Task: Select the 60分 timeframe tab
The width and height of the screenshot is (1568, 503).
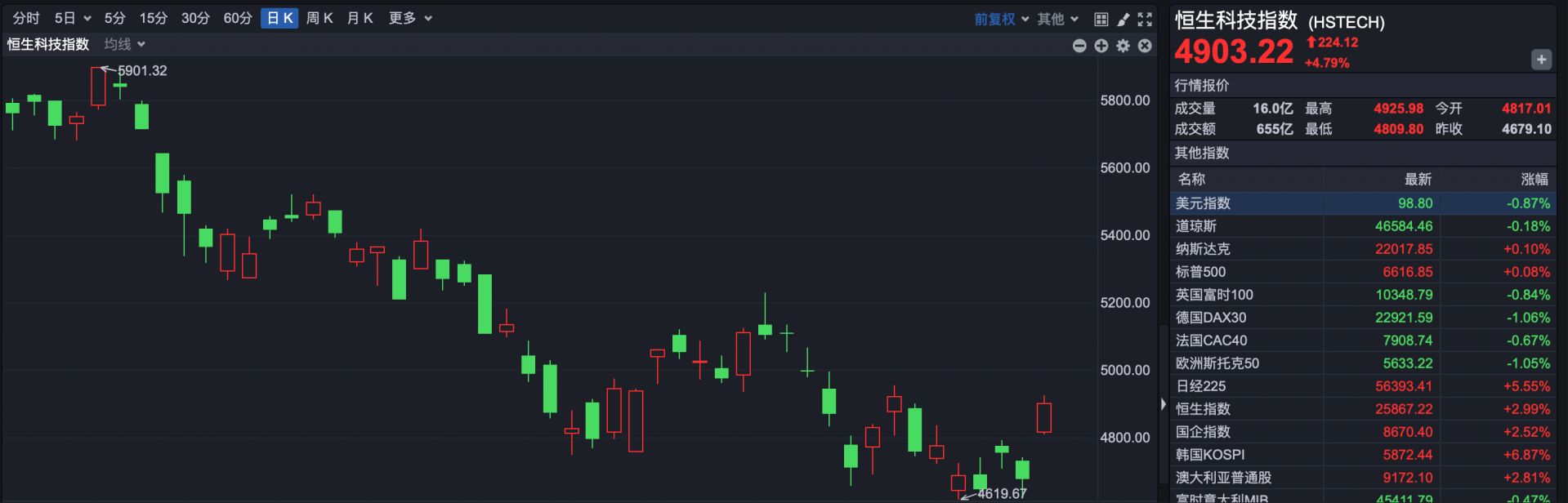Action: click(x=238, y=18)
